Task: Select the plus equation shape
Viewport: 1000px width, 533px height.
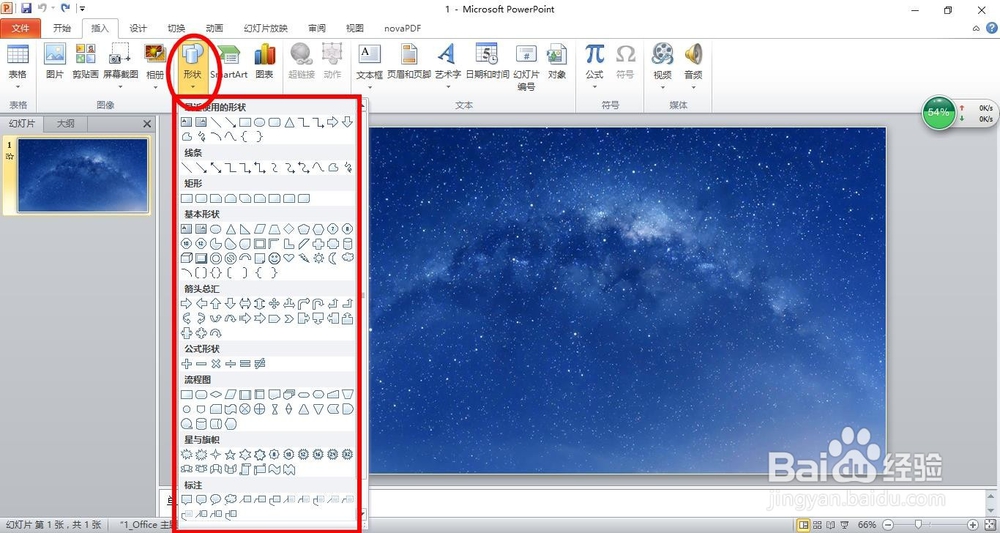Action: pos(186,363)
